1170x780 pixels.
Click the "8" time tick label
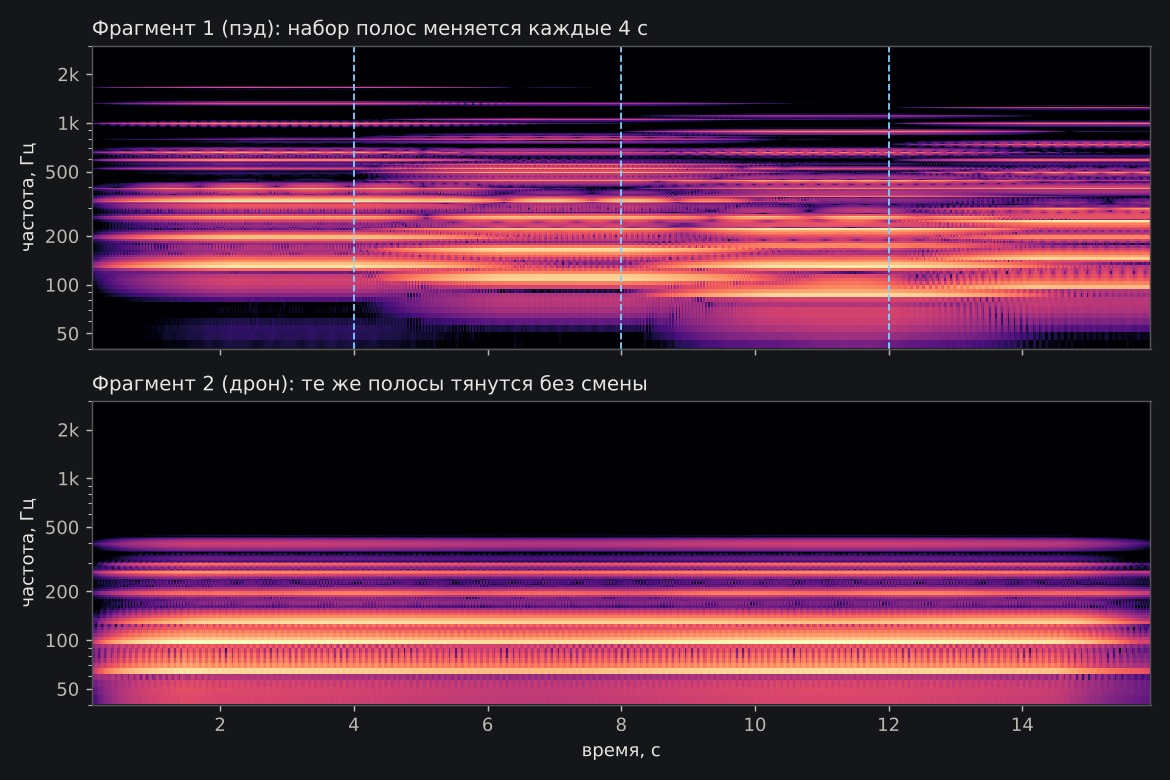(x=621, y=724)
